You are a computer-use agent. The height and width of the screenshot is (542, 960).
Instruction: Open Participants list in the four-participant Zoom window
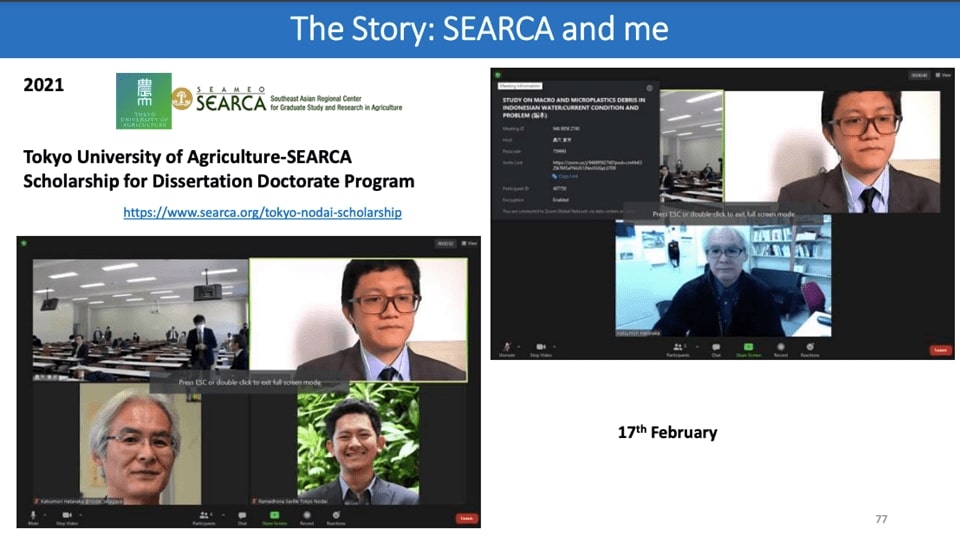(203, 517)
